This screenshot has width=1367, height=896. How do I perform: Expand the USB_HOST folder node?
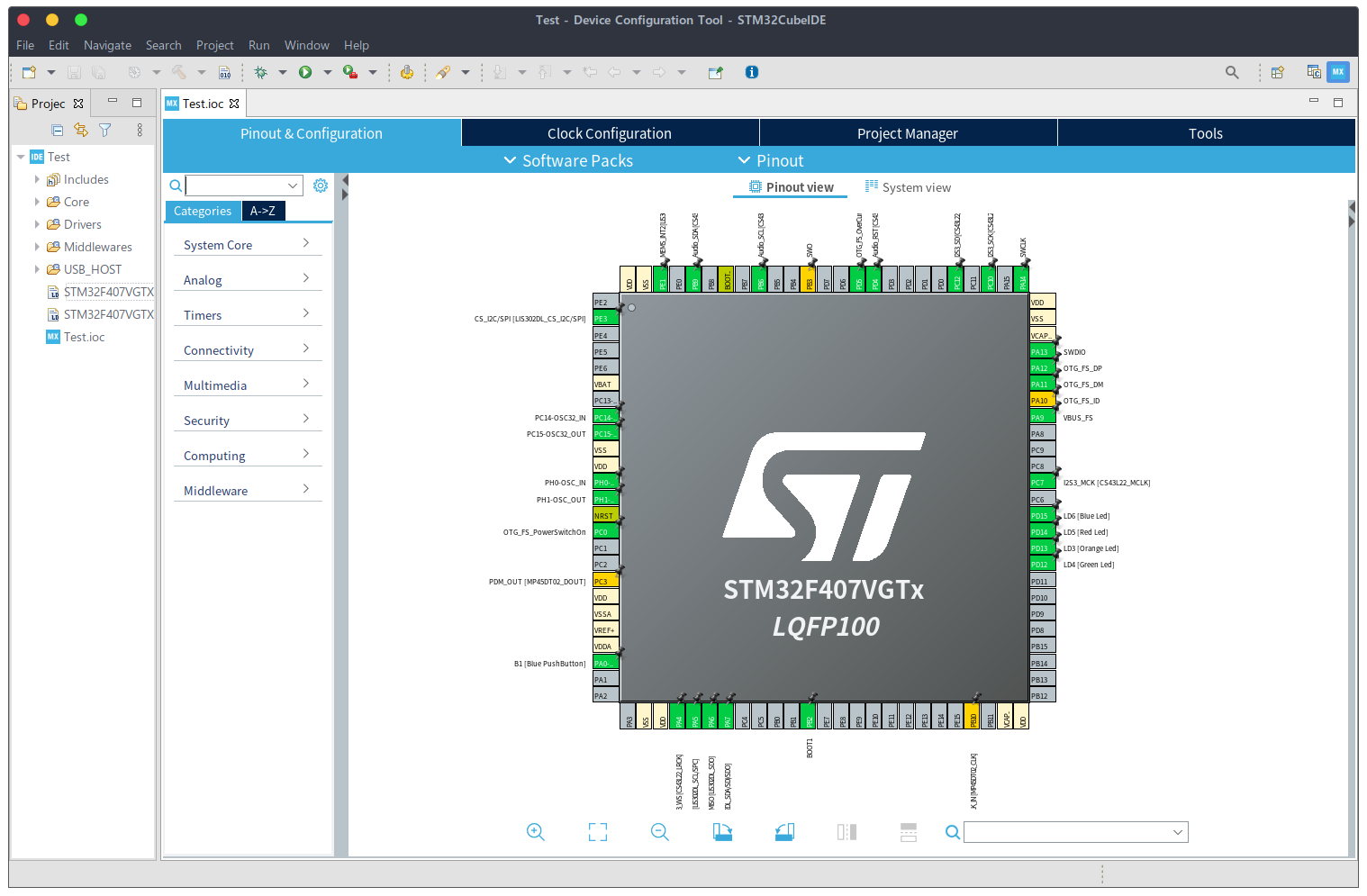37,269
